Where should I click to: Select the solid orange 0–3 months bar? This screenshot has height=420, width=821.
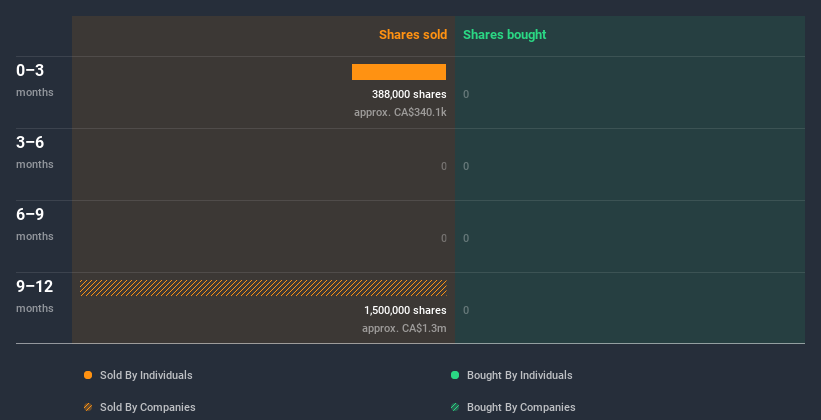(399, 72)
